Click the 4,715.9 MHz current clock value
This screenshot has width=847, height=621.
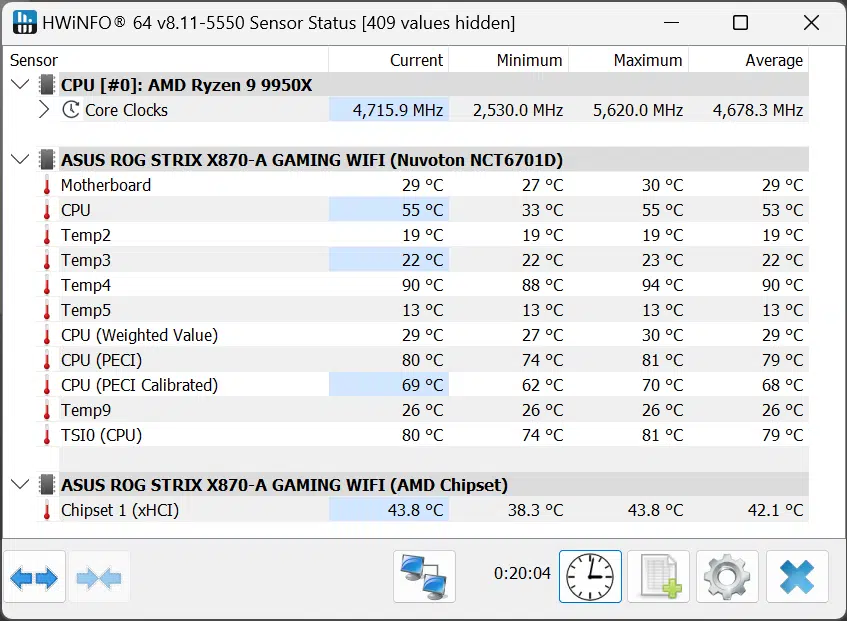(398, 110)
